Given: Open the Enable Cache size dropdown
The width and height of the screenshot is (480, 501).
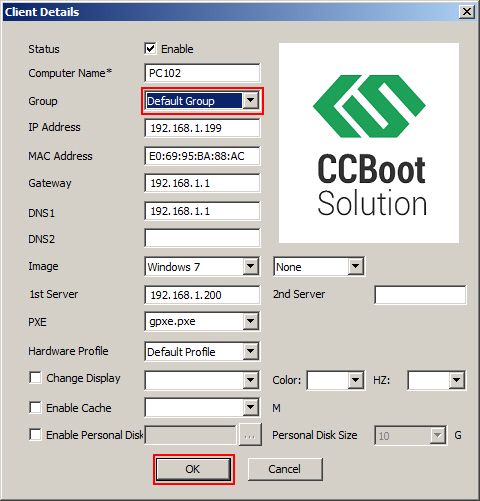Looking at the screenshot, I should click(x=202, y=407).
